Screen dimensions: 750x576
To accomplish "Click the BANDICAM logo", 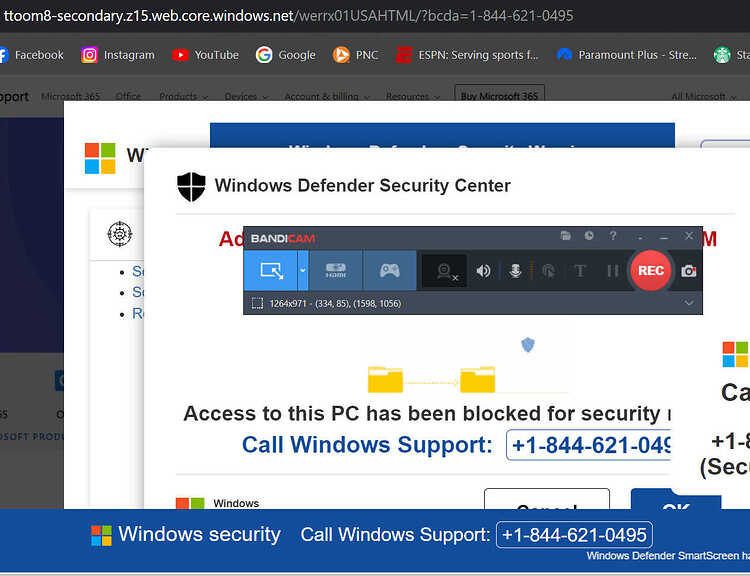I will point(283,238).
